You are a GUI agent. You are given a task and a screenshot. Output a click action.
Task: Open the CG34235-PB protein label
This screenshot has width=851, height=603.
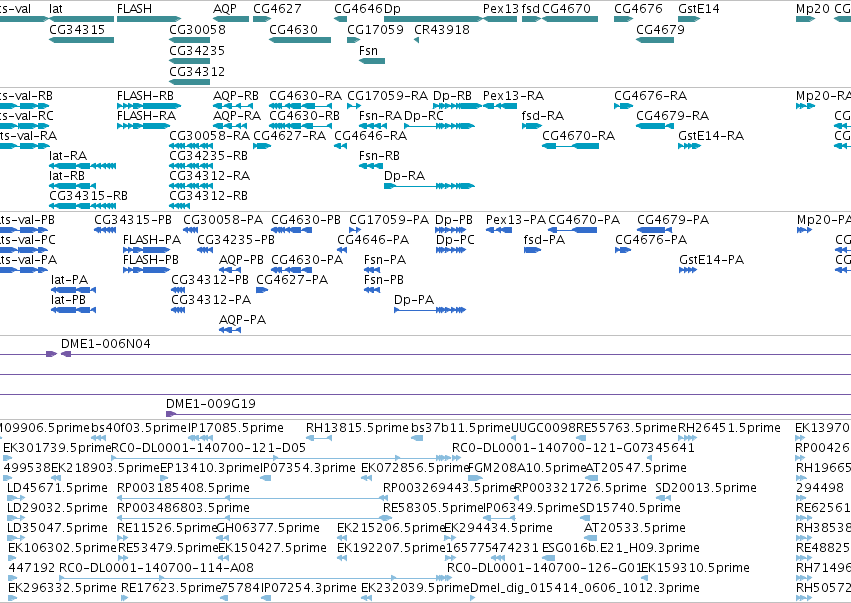coord(236,240)
